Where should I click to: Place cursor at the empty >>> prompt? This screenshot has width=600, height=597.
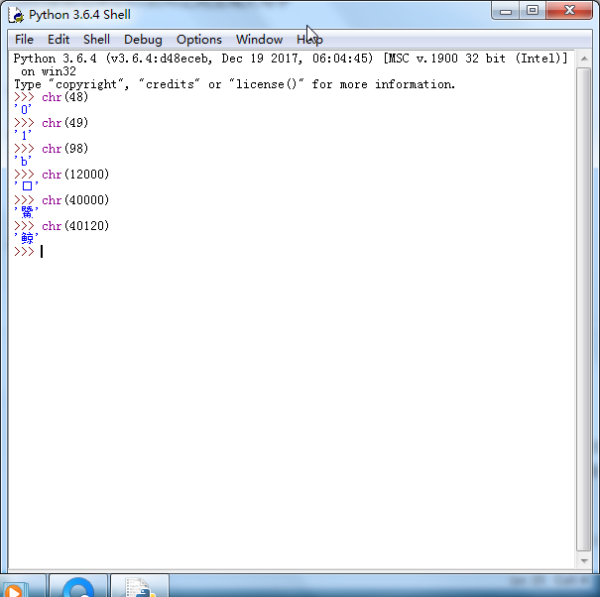tap(42, 252)
